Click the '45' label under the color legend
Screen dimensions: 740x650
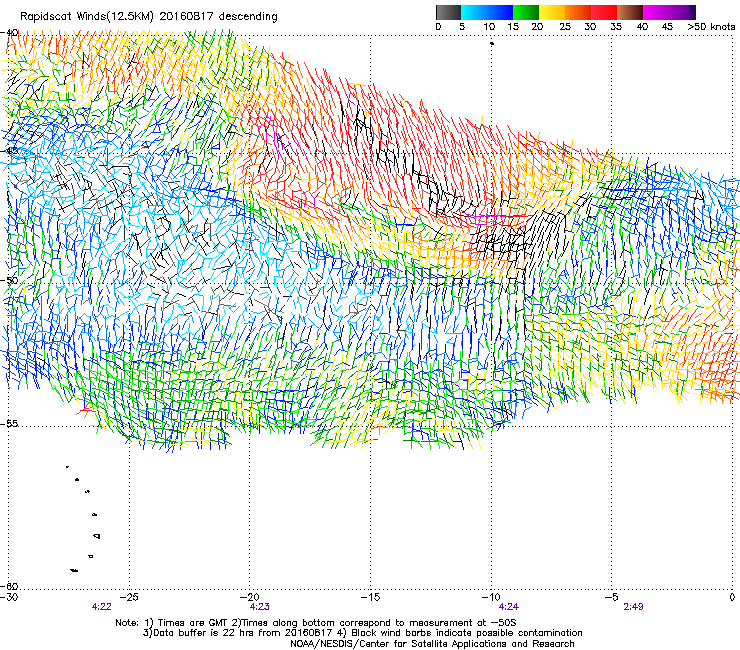coord(667,27)
